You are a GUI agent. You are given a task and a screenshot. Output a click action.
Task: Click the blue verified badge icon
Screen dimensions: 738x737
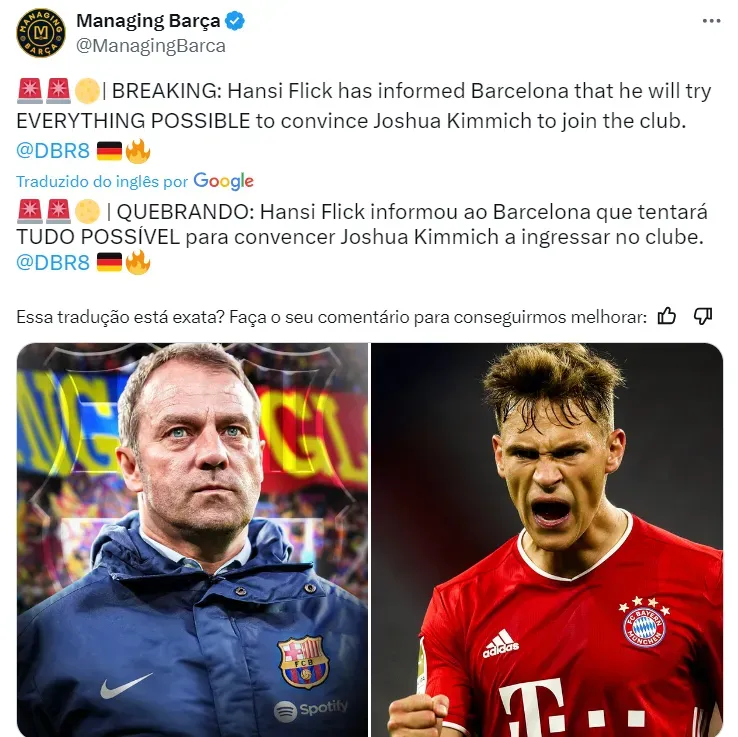(x=234, y=21)
